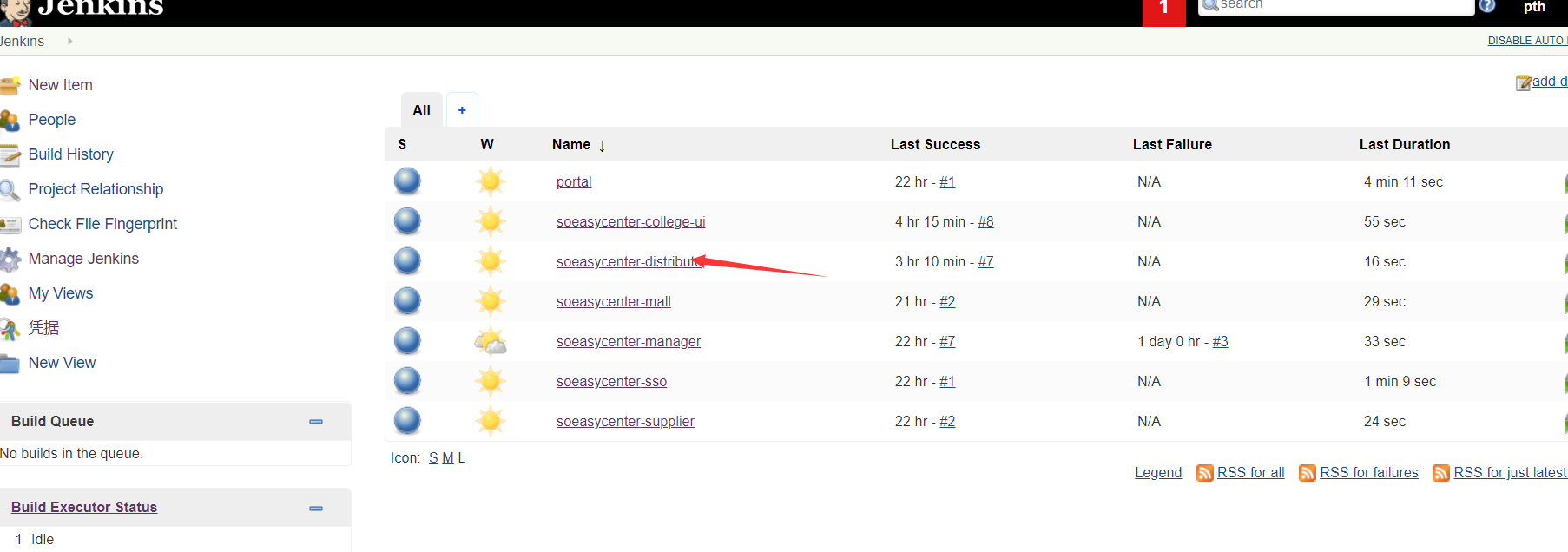
Task: Click blue status ball for soeasycenter-sso
Action: [407, 381]
